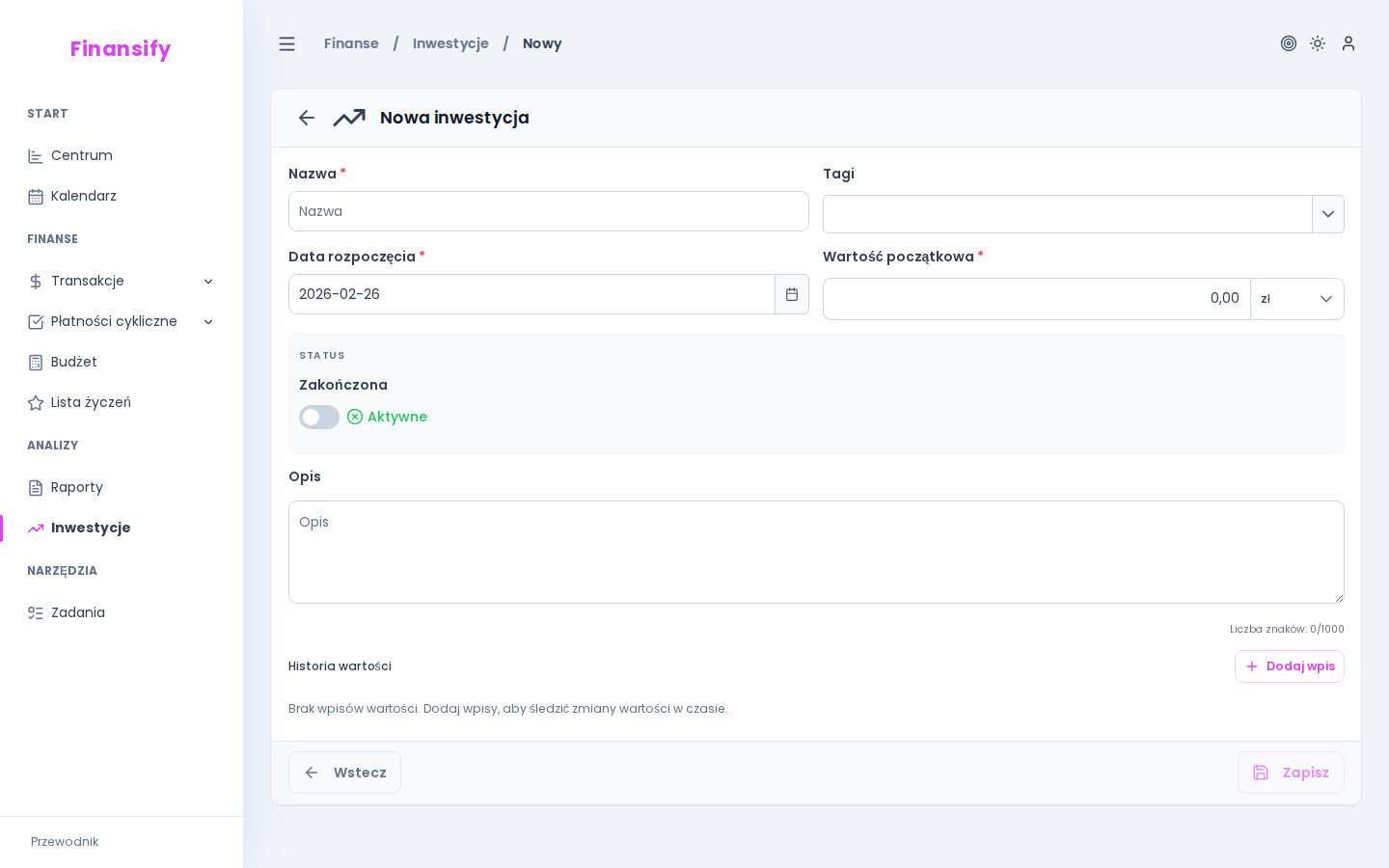Click the target icon in top bar
The width and height of the screenshot is (1389, 868).
(x=1288, y=43)
